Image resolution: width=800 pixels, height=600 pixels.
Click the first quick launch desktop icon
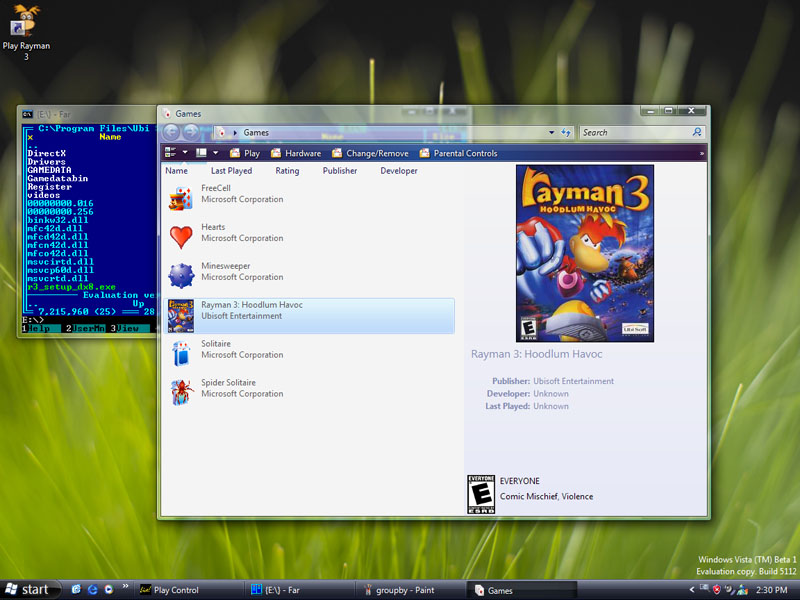tap(76, 589)
